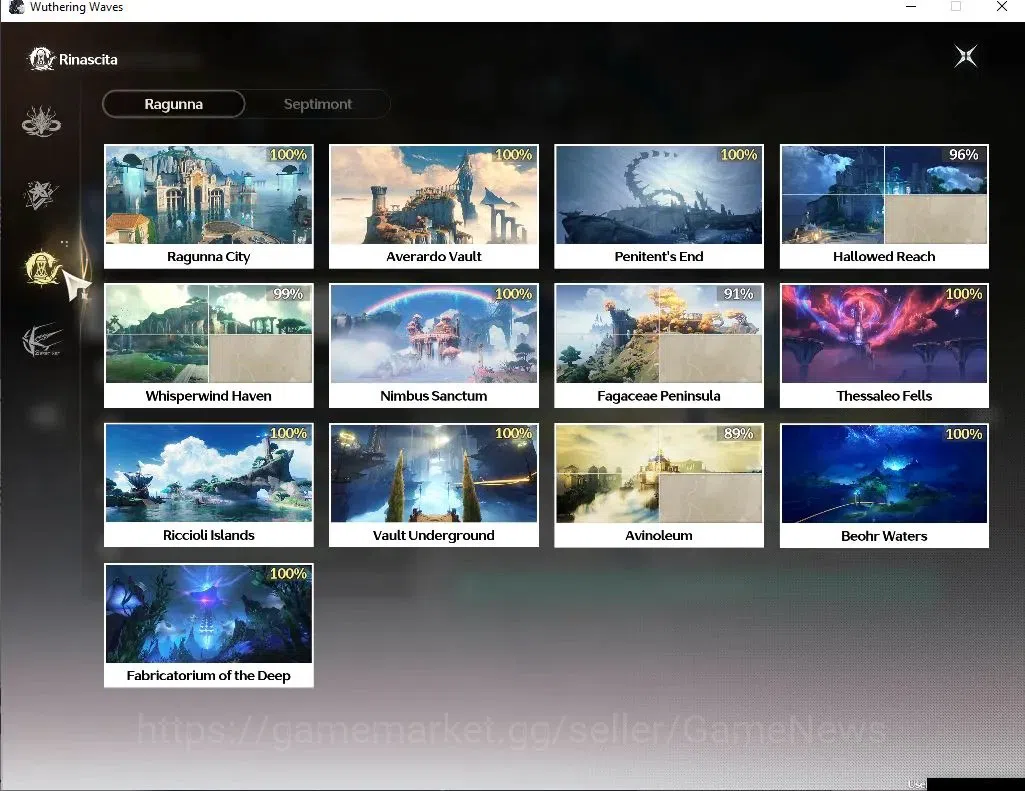1025x791 pixels.
Task: Click the Wuthering Waves app icon in title bar
Action: click(16, 7)
